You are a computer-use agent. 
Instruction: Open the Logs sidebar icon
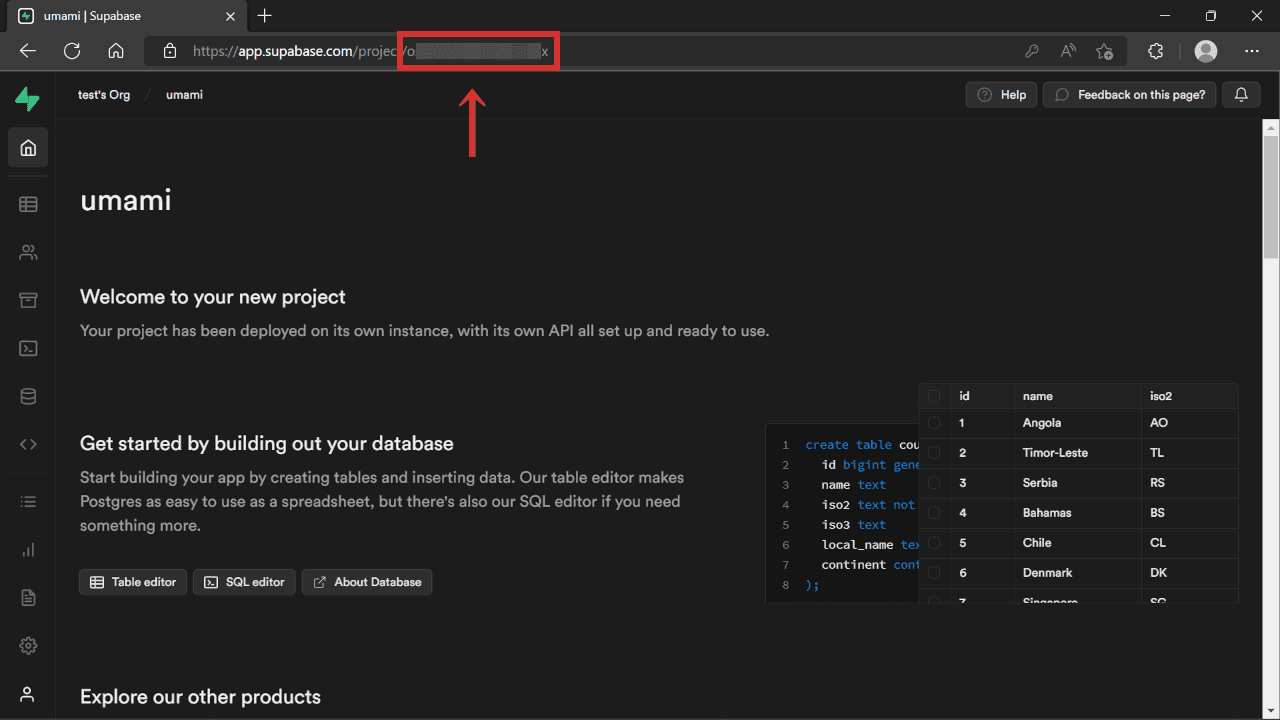tap(28, 501)
